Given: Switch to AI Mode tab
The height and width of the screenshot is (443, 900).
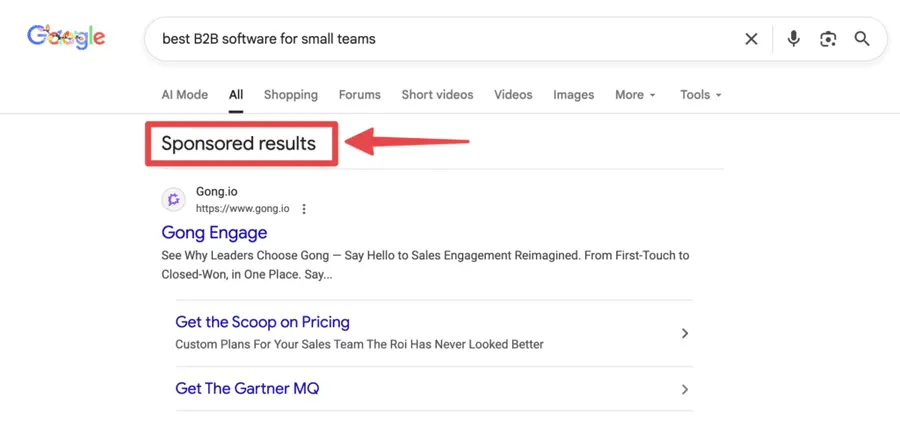Looking at the screenshot, I should [185, 95].
